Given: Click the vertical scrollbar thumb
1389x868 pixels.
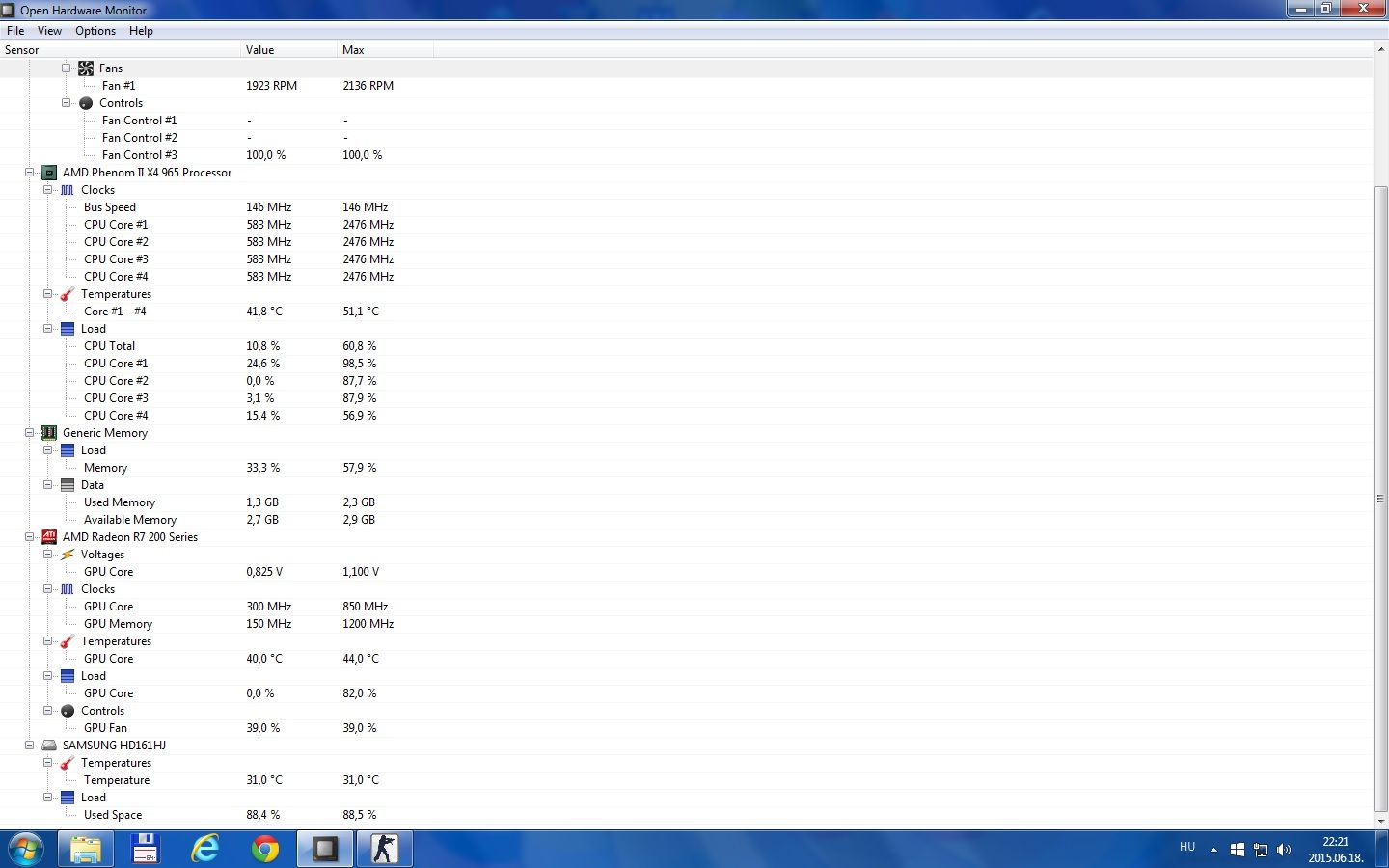Looking at the screenshot, I should [1380, 499].
